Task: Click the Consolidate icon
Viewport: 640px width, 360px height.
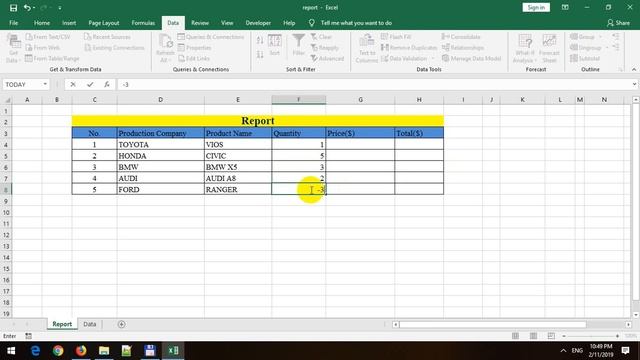Action: pos(445,37)
